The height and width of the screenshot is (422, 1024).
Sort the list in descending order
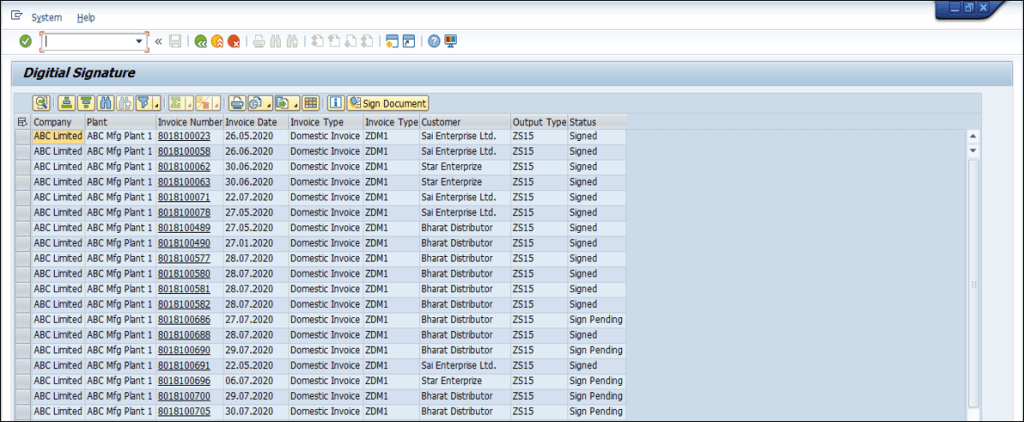click(x=85, y=103)
